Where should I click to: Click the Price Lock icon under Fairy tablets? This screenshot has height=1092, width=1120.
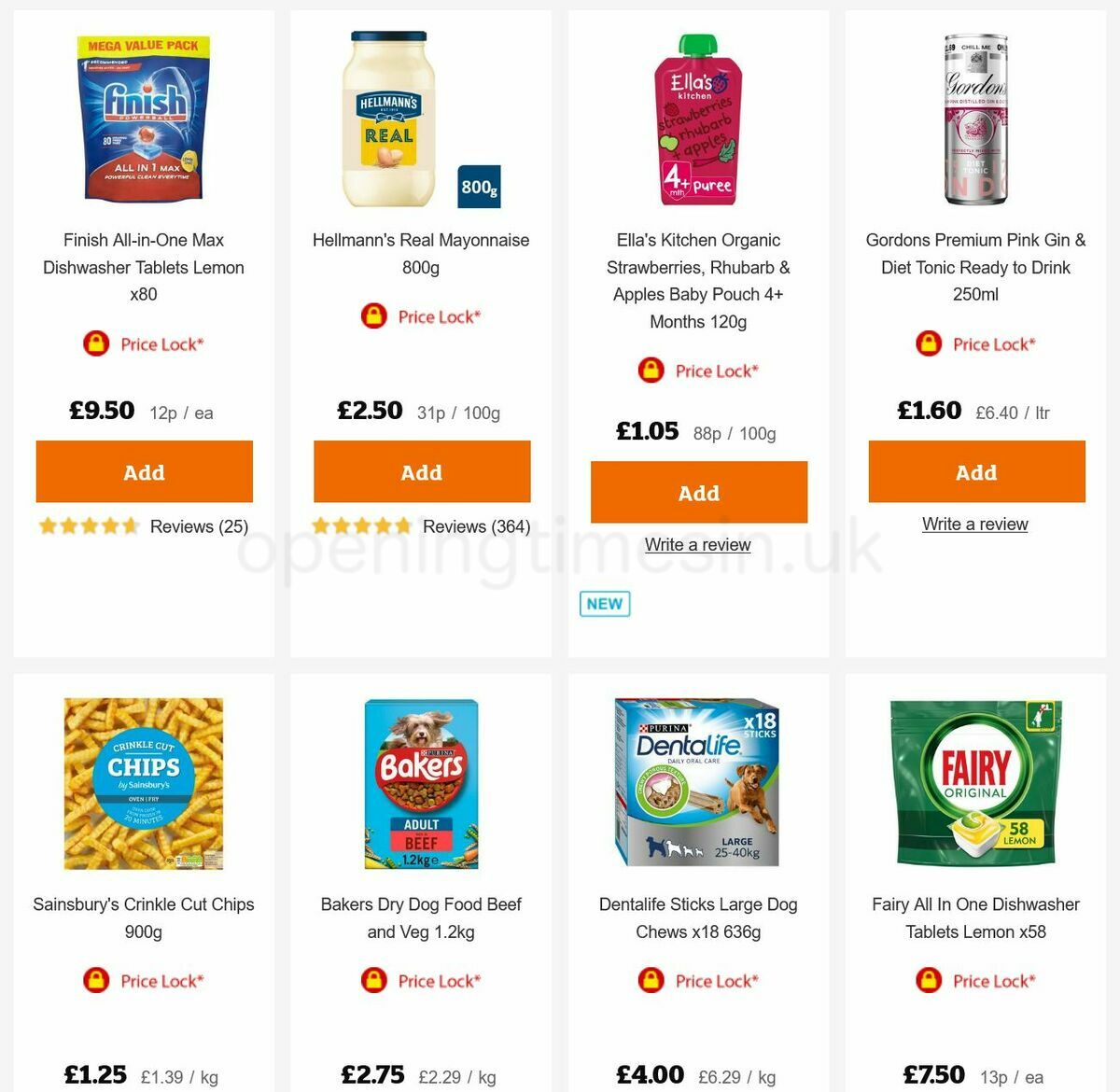[927, 981]
